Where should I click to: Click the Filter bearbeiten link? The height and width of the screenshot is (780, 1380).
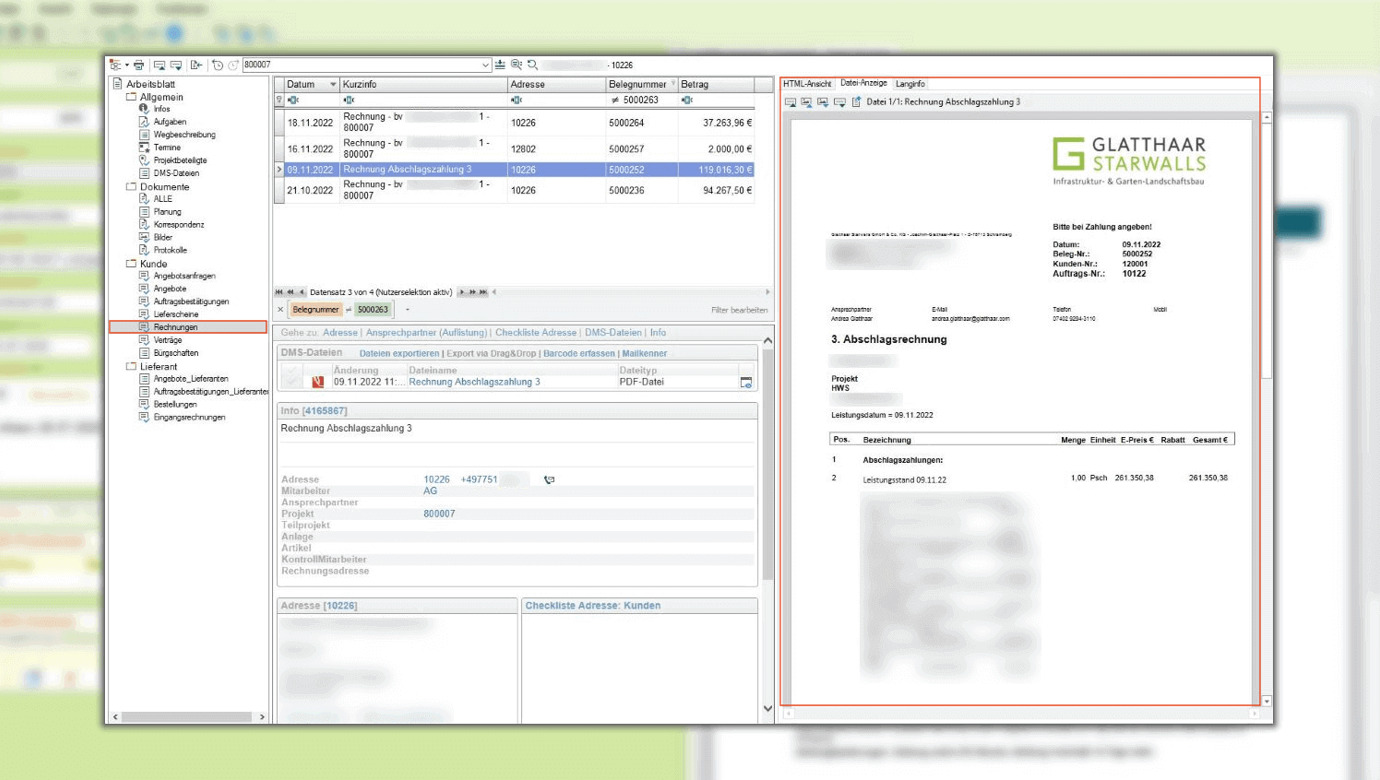pyautogui.click(x=739, y=310)
